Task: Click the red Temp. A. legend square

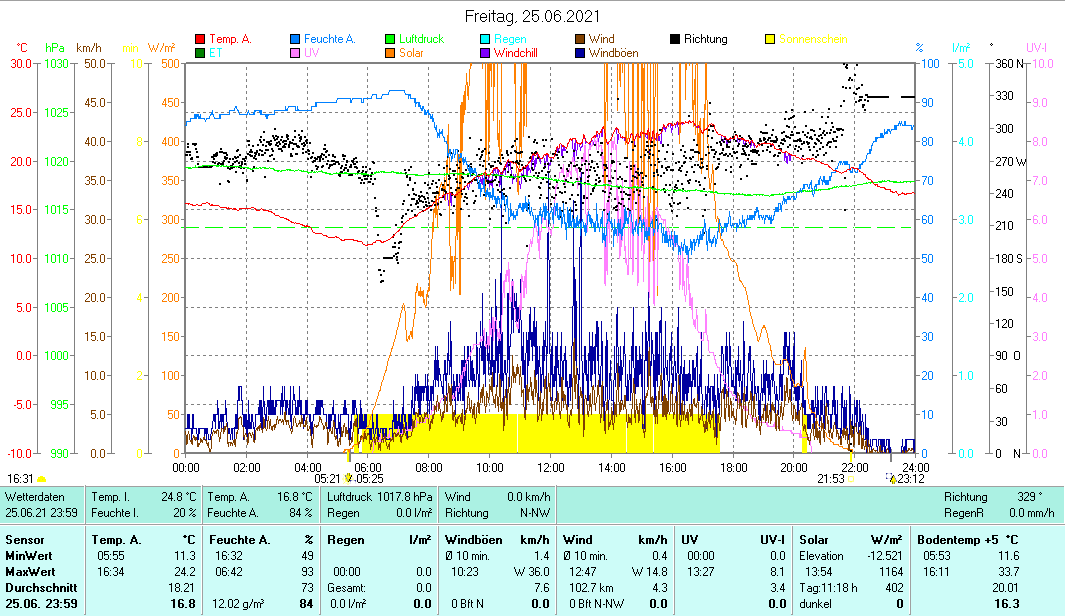Action: click(200, 39)
